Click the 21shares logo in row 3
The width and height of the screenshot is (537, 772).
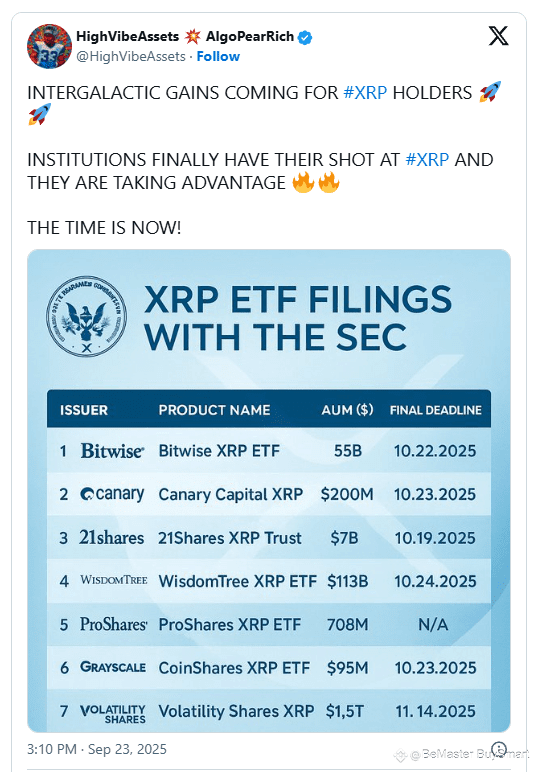point(111,538)
